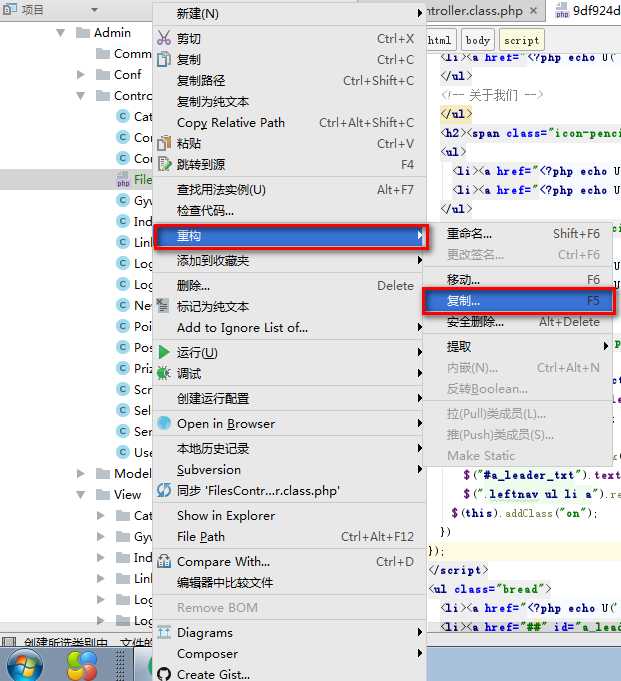Click the green Run arrow icon
Screen dimensions: 621x681
click(164, 352)
